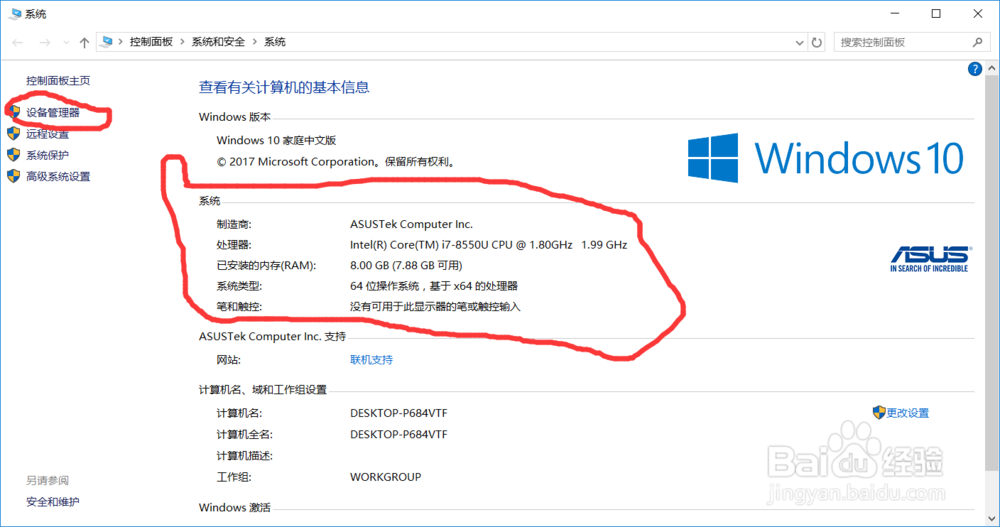This screenshot has height=527, width=1000.
Task: Expand the chevron after 系统和安全
Action: (x=254, y=41)
